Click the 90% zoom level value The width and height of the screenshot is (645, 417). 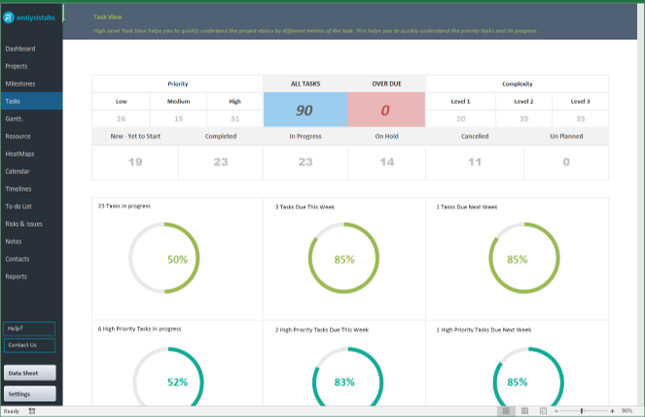[x=627, y=411]
